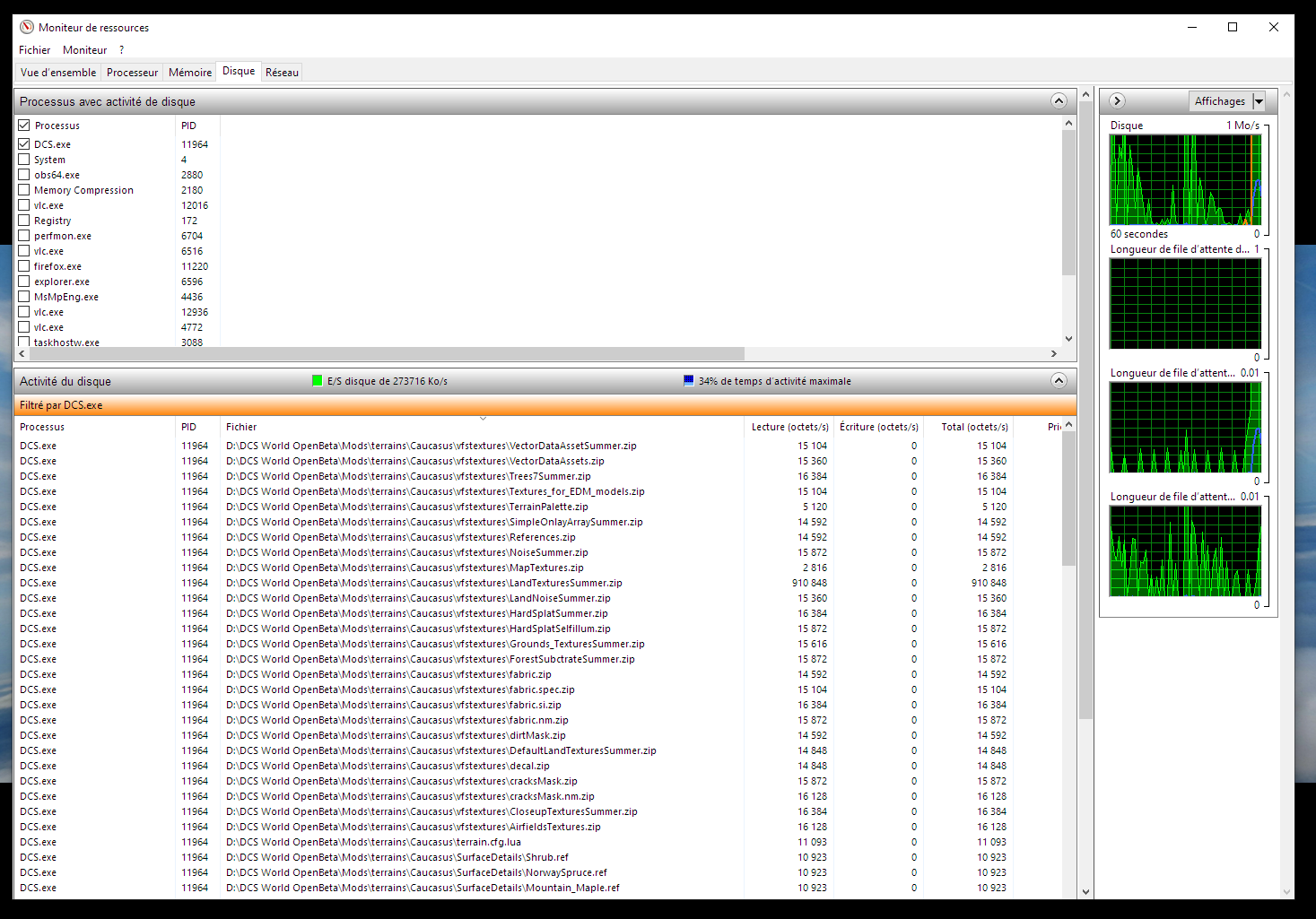1316x919 pixels.
Task: Click right arrow of process list horizontal scrollbar
Action: [1054, 353]
